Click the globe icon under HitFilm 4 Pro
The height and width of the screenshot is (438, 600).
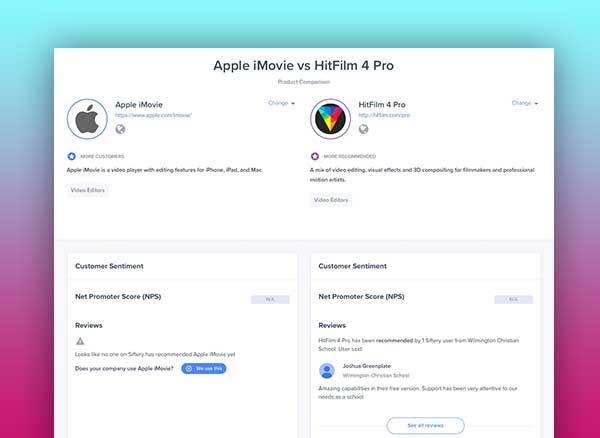[x=364, y=129]
